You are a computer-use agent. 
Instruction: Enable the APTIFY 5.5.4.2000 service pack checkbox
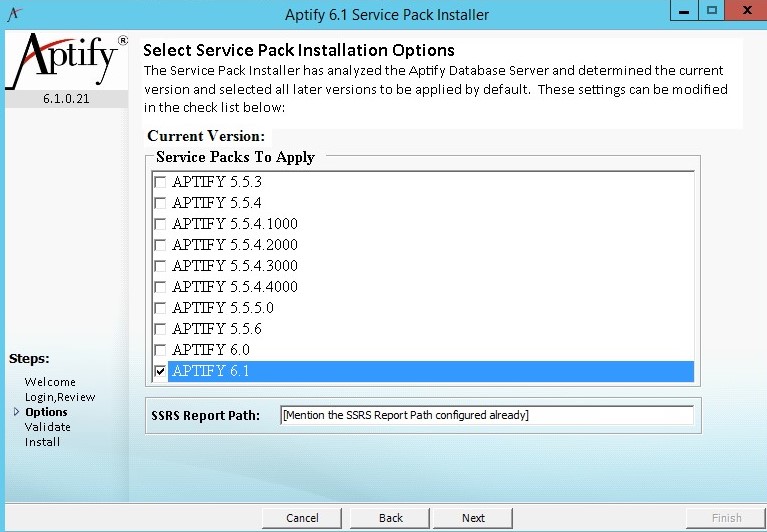[160, 245]
